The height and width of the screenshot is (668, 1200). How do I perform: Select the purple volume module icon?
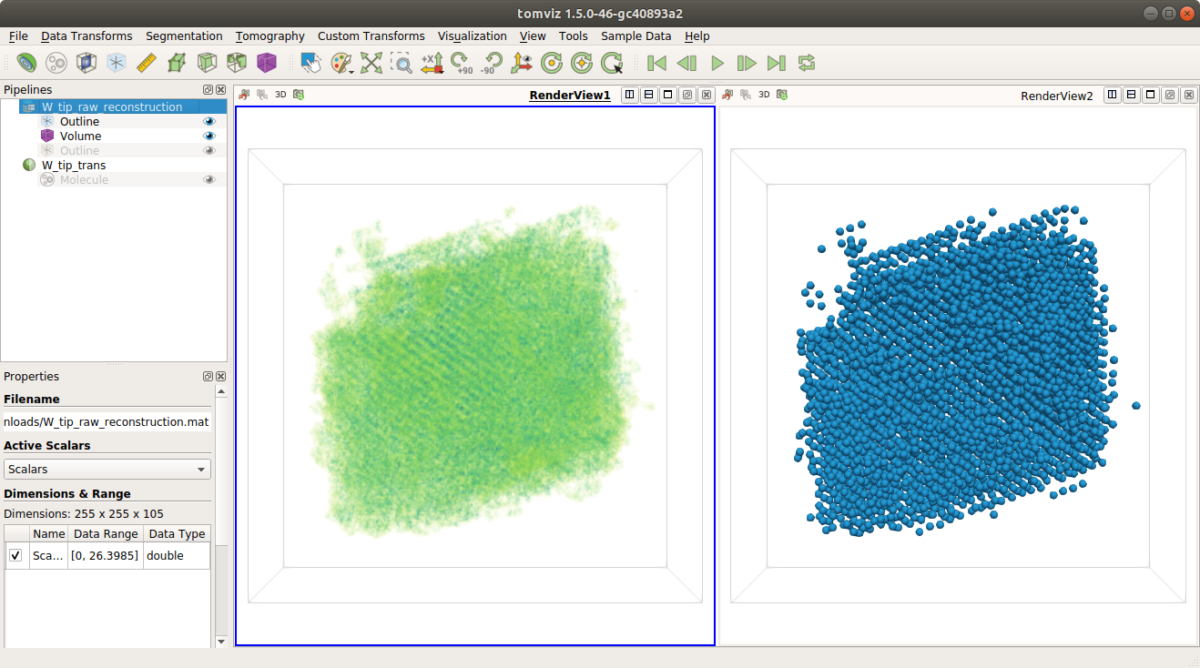coord(266,63)
